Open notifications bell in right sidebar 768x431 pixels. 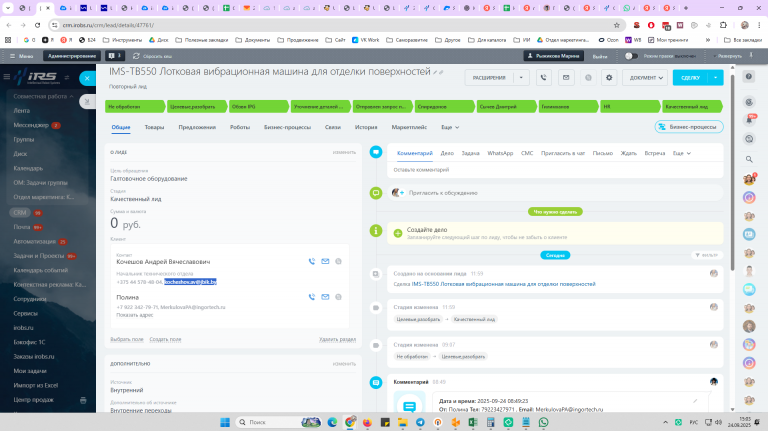click(x=749, y=120)
